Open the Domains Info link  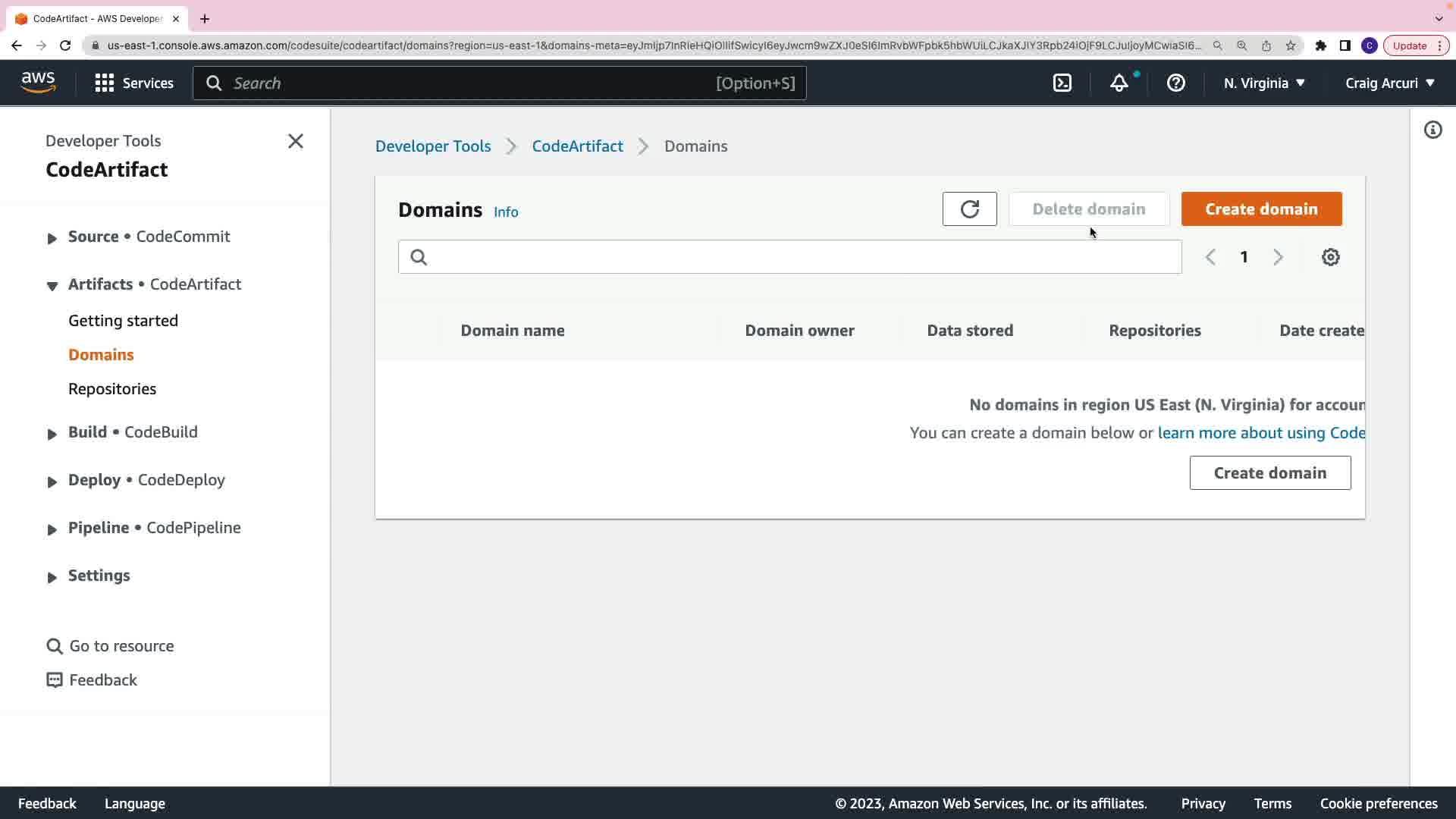[x=506, y=212]
